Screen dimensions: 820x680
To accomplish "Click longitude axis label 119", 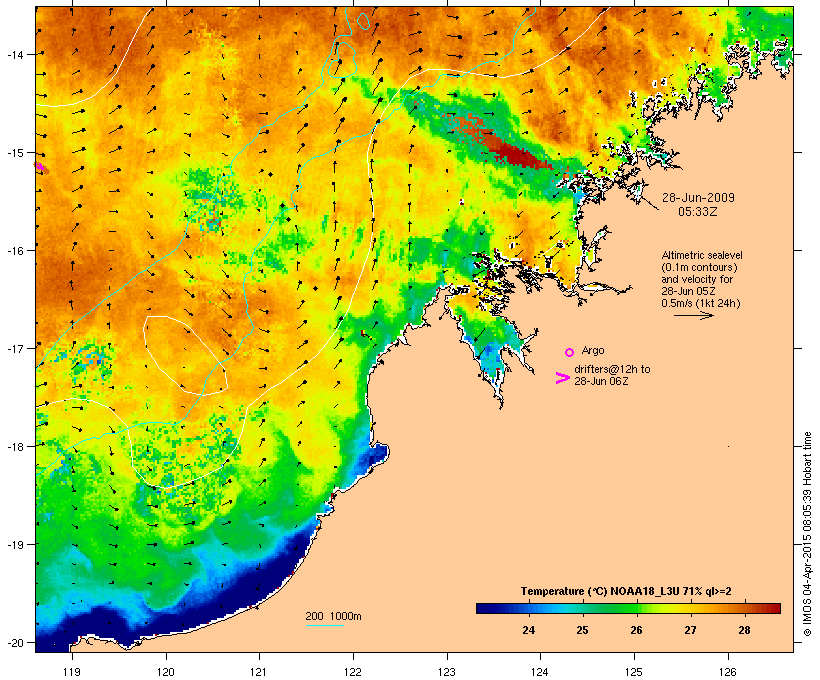I will tap(72, 672).
